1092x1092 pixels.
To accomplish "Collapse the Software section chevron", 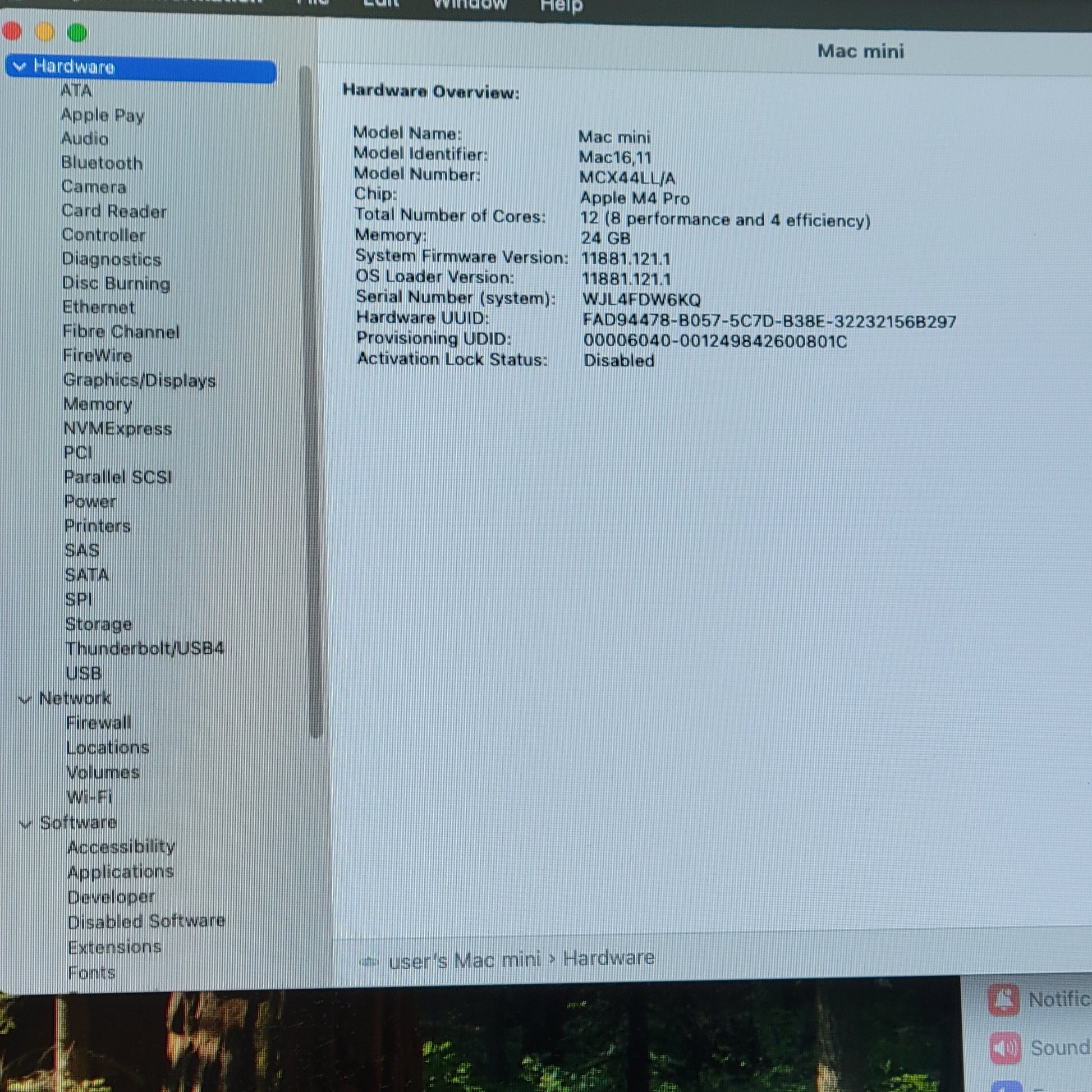I will point(25,824).
